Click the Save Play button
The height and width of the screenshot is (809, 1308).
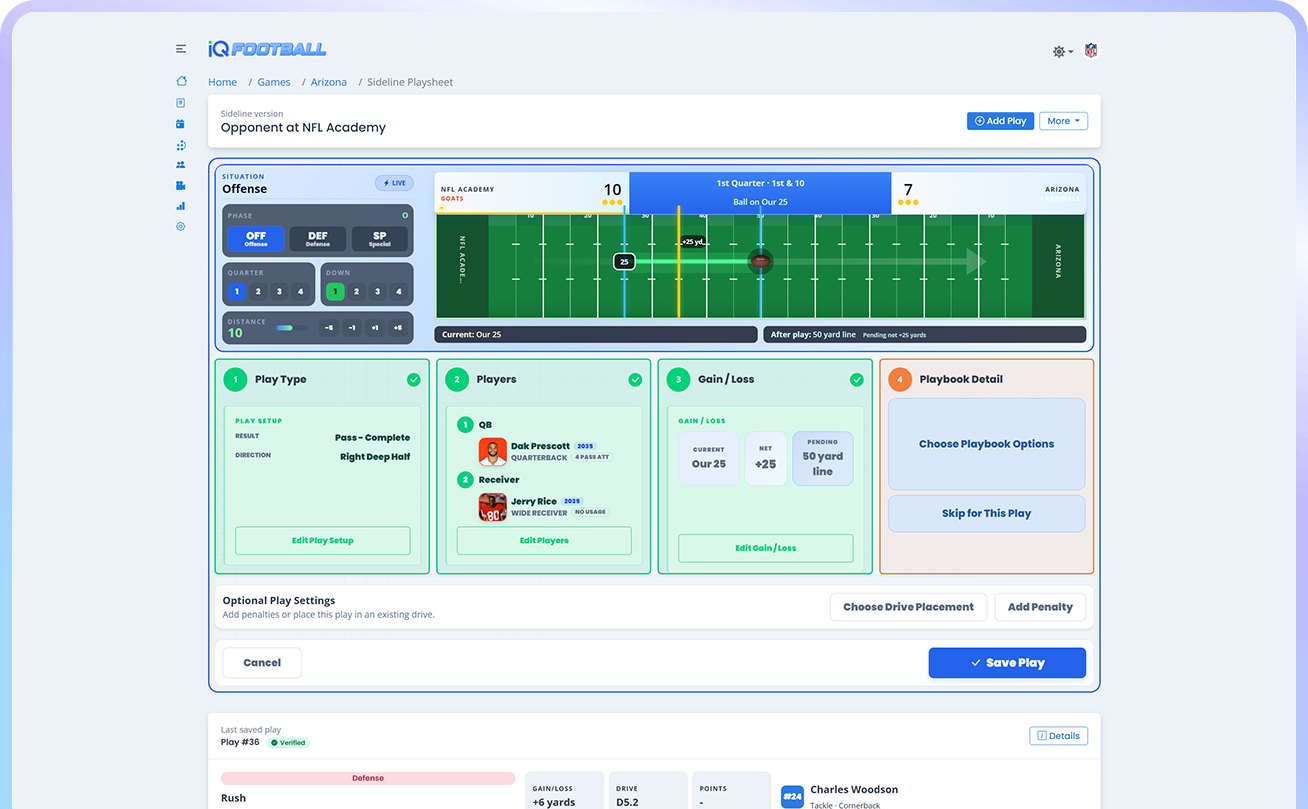tap(1007, 663)
